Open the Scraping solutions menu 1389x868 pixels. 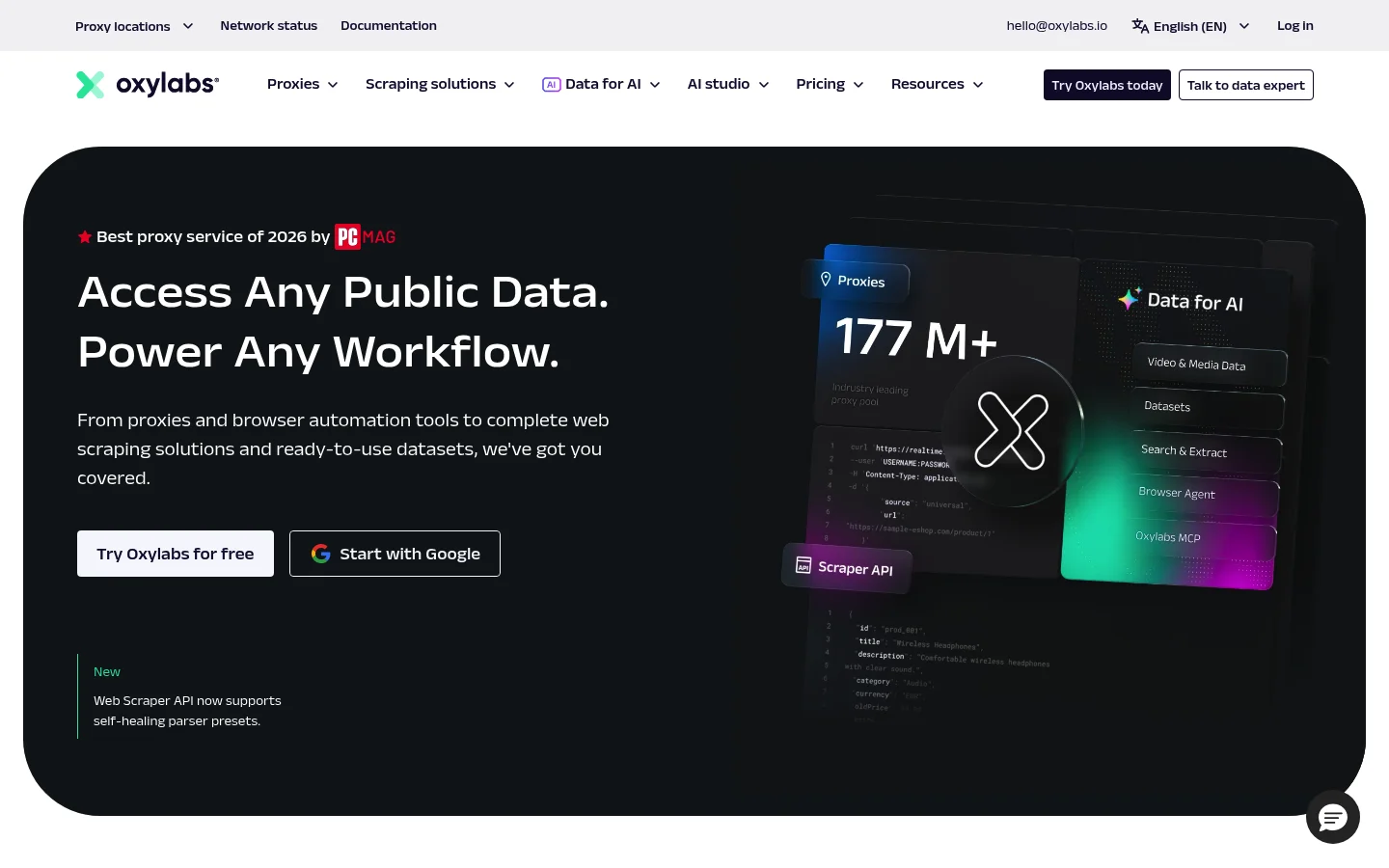(440, 84)
